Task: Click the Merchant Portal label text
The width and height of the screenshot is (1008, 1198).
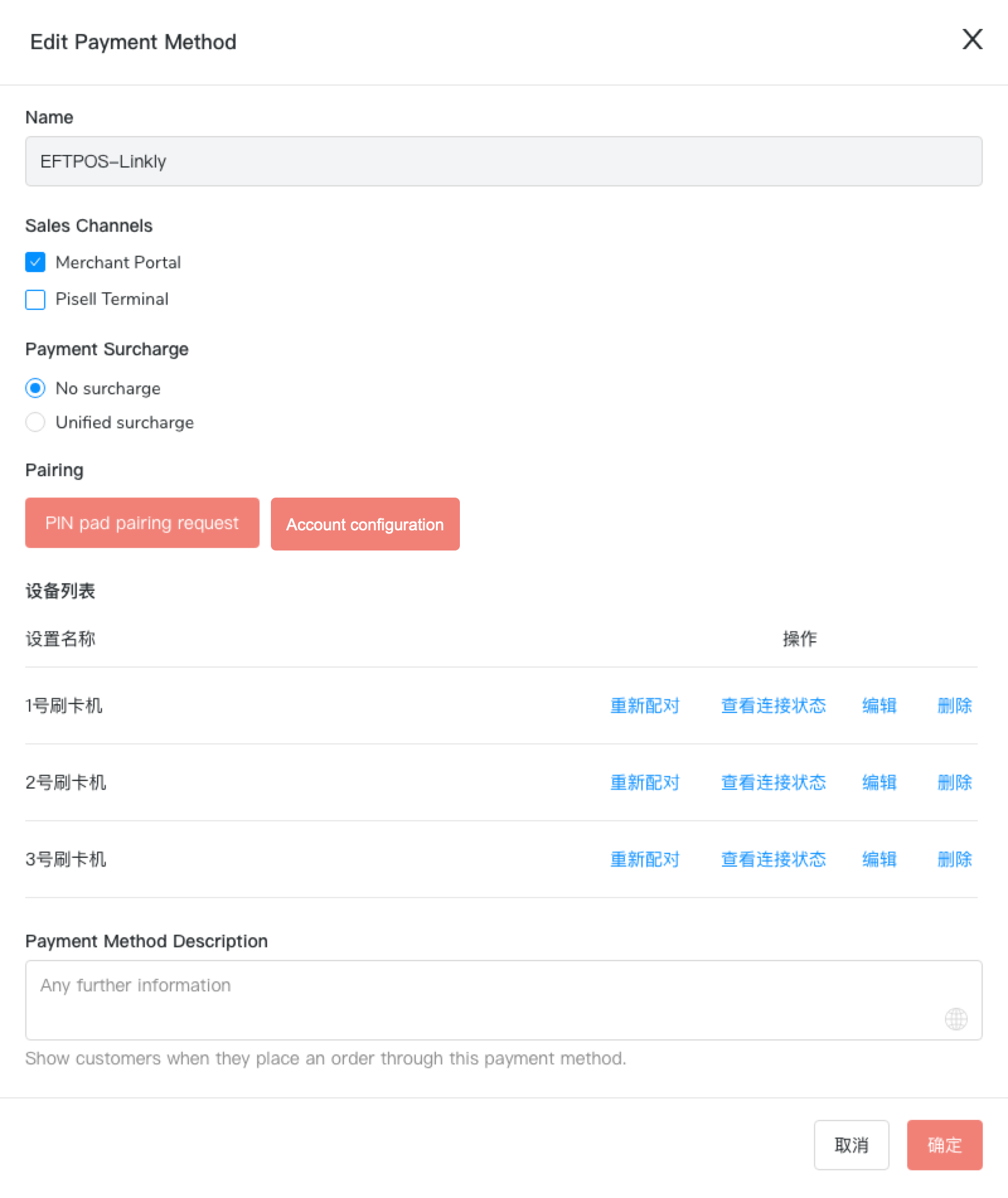Action: 118,262
